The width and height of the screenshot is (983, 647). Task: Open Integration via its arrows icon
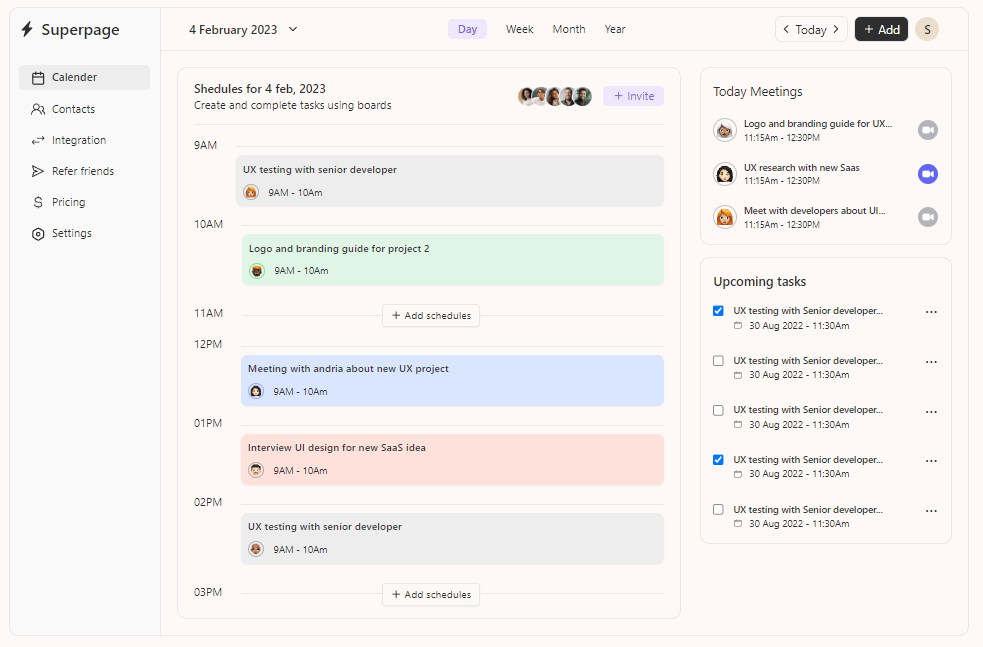pos(38,140)
